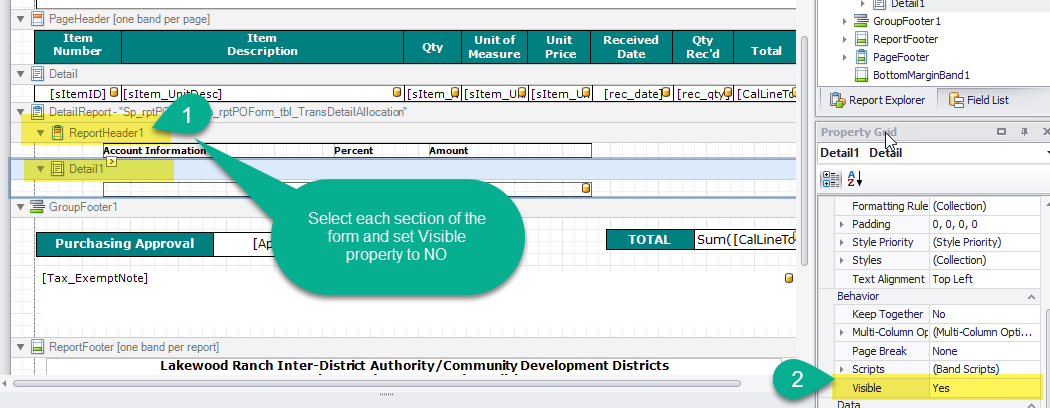Pin the Property Grid panel
The width and height of the screenshot is (1050, 408).
click(x=1023, y=132)
